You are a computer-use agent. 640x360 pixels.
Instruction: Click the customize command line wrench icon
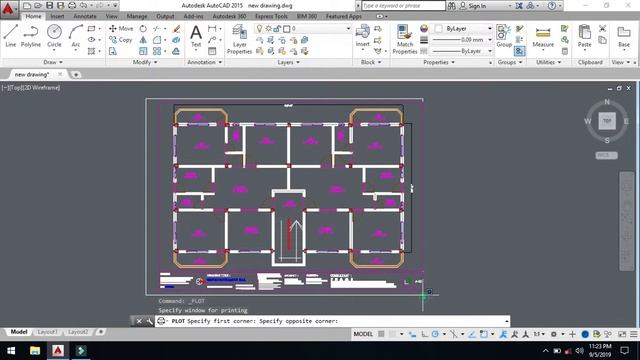click(x=149, y=321)
